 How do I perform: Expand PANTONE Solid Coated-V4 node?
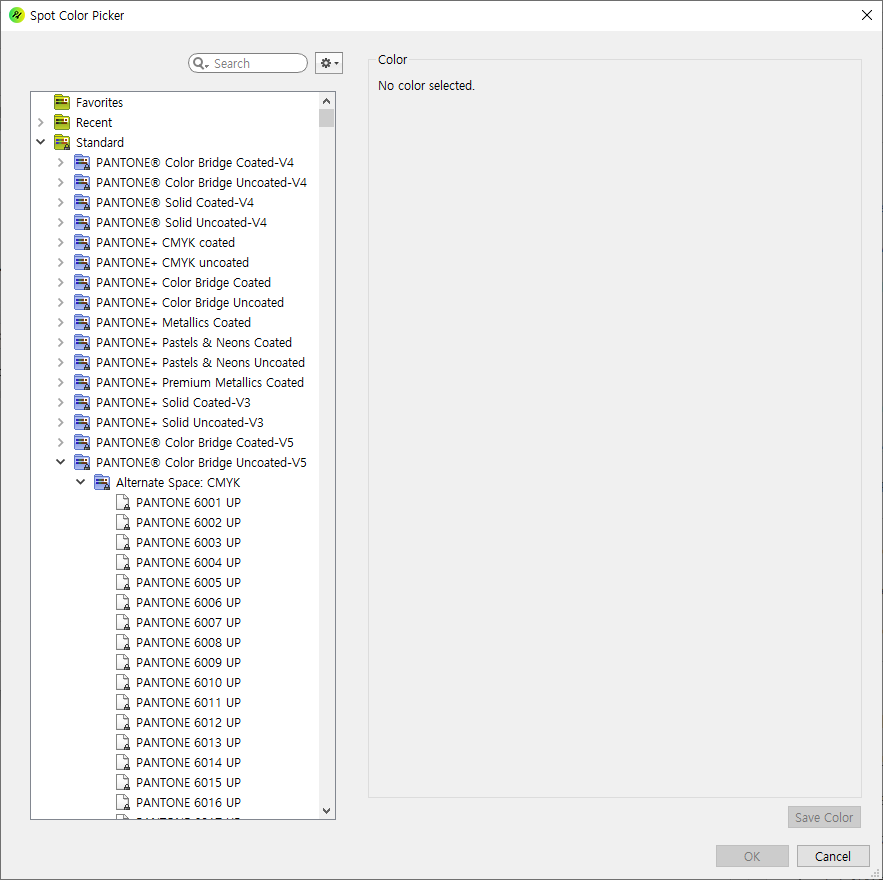point(61,202)
